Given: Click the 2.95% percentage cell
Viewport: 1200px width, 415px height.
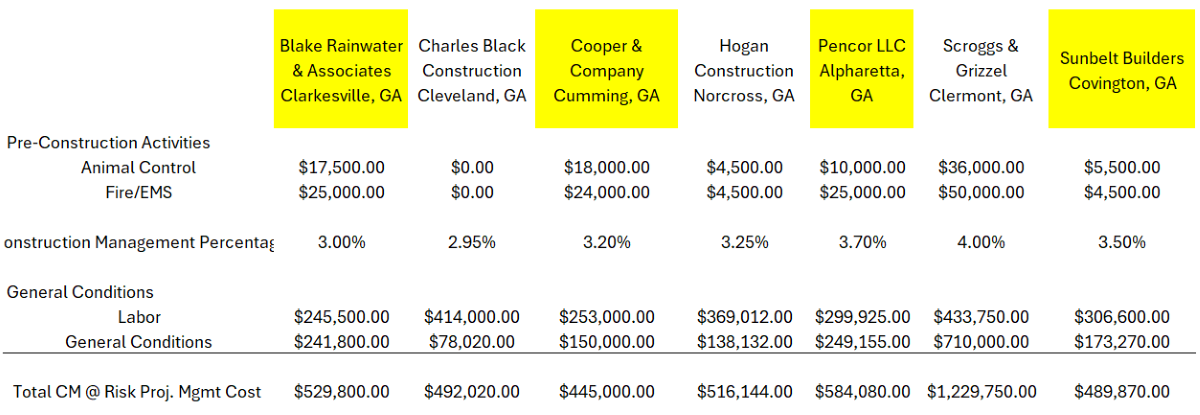Looking at the screenshot, I should click(471, 242).
